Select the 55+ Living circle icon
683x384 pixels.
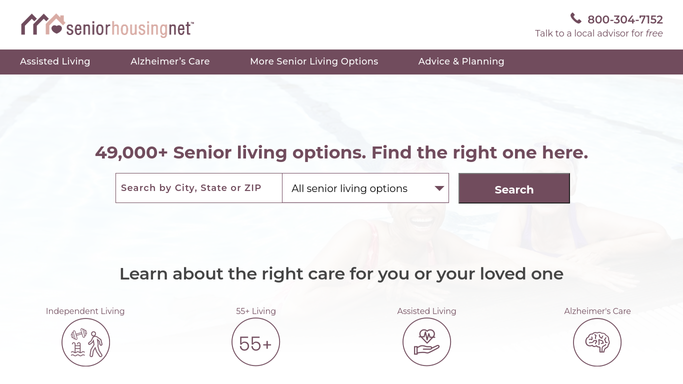[x=256, y=342]
